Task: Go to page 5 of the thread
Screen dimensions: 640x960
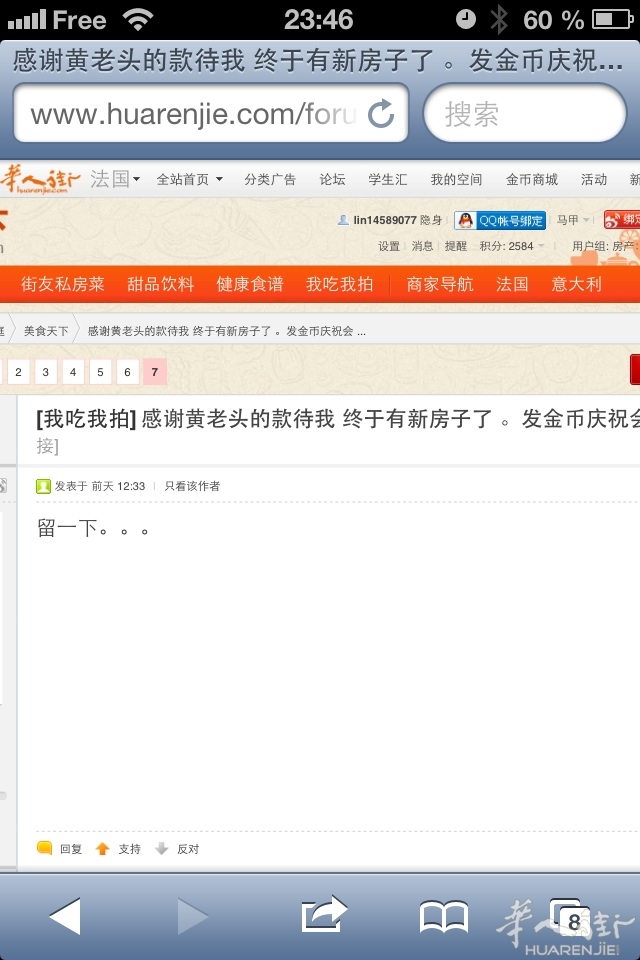Action: pos(100,373)
